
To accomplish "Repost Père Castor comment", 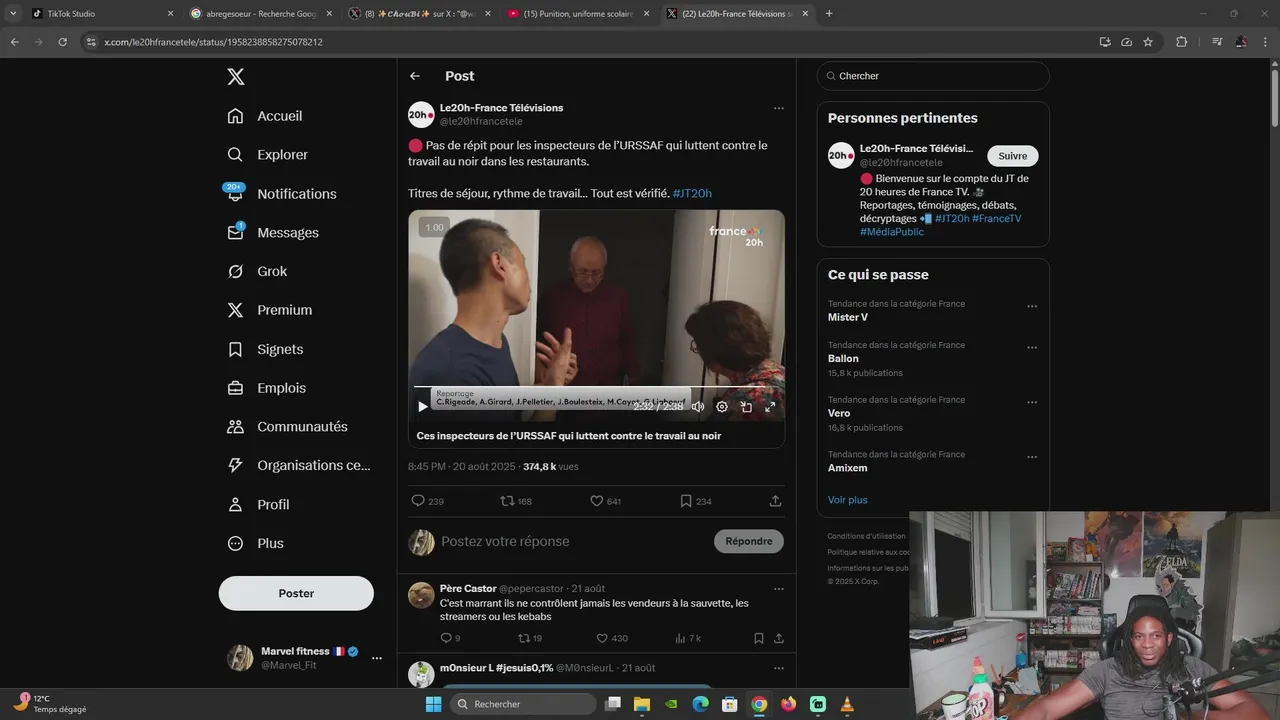I will [x=529, y=638].
